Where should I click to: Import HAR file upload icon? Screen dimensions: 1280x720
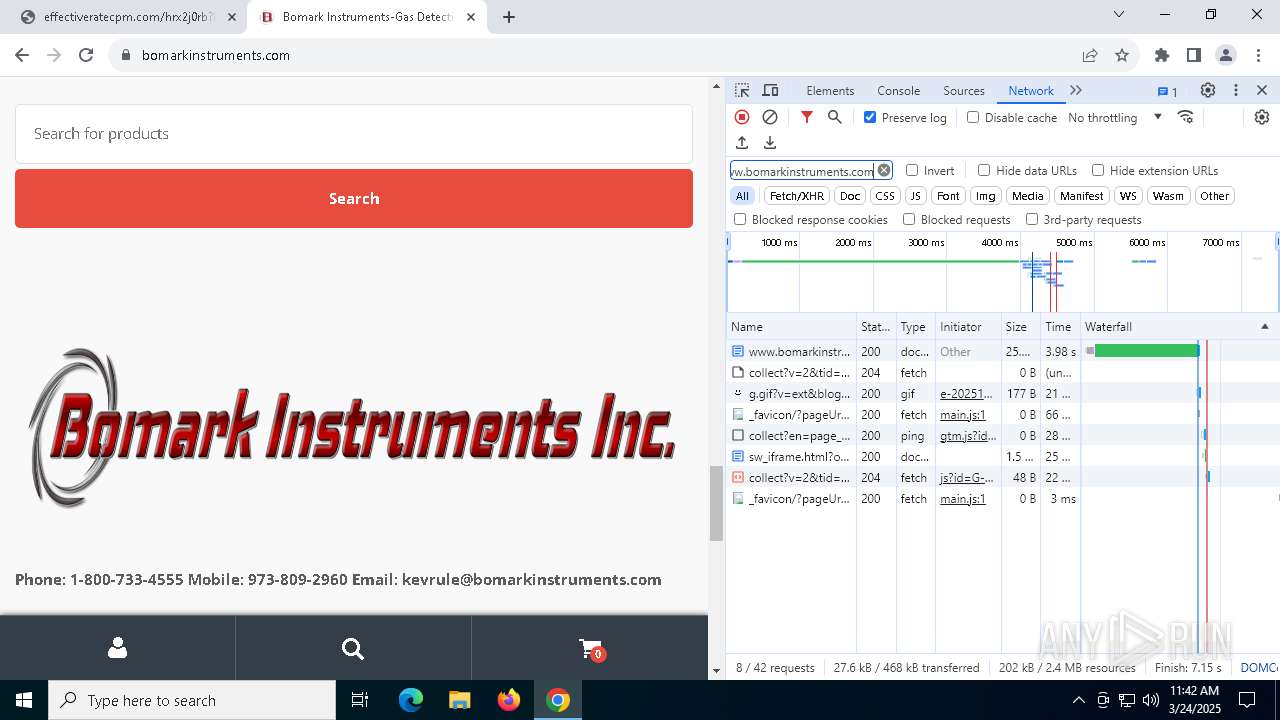click(x=742, y=143)
